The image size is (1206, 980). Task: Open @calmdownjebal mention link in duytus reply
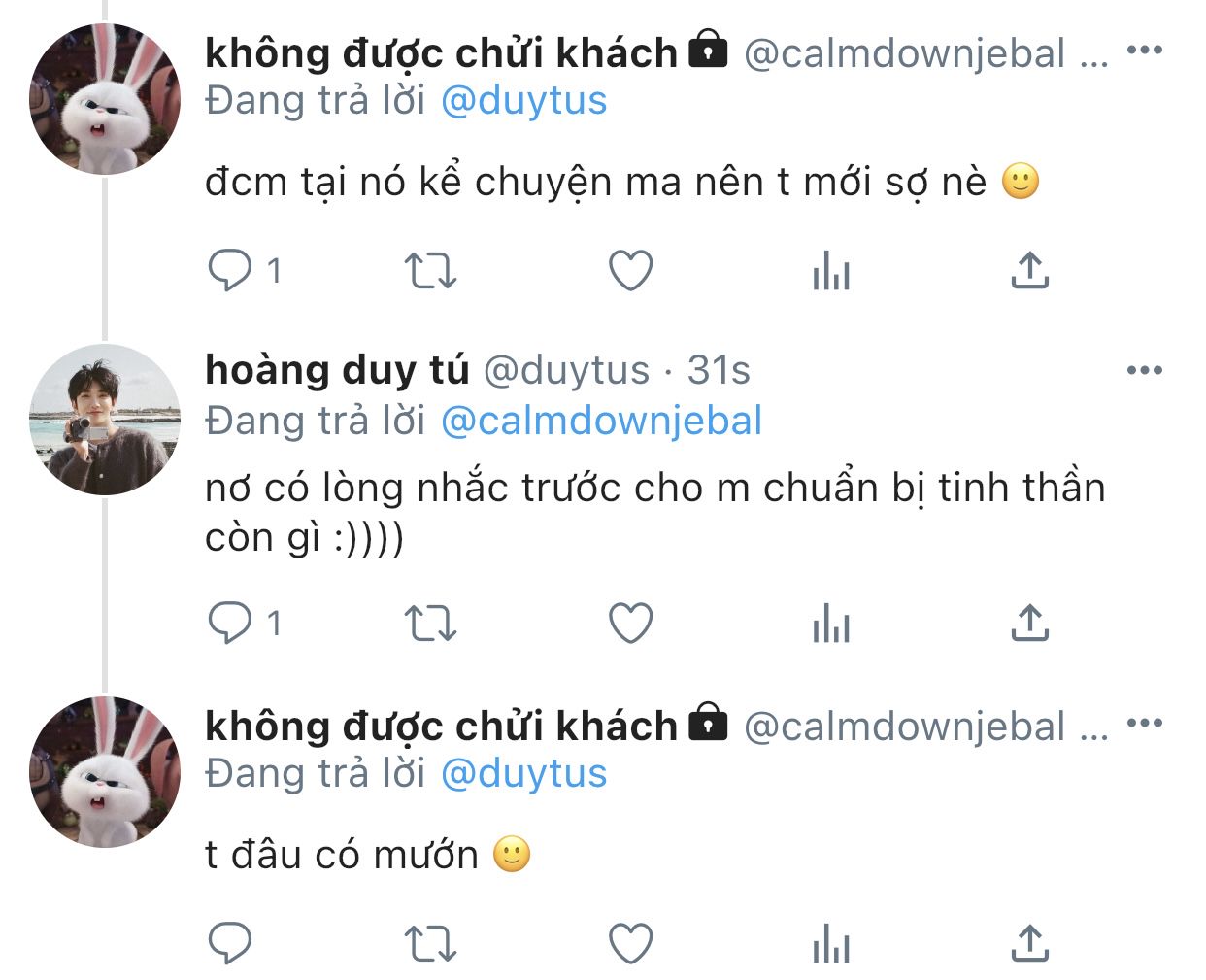click(x=601, y=421)
